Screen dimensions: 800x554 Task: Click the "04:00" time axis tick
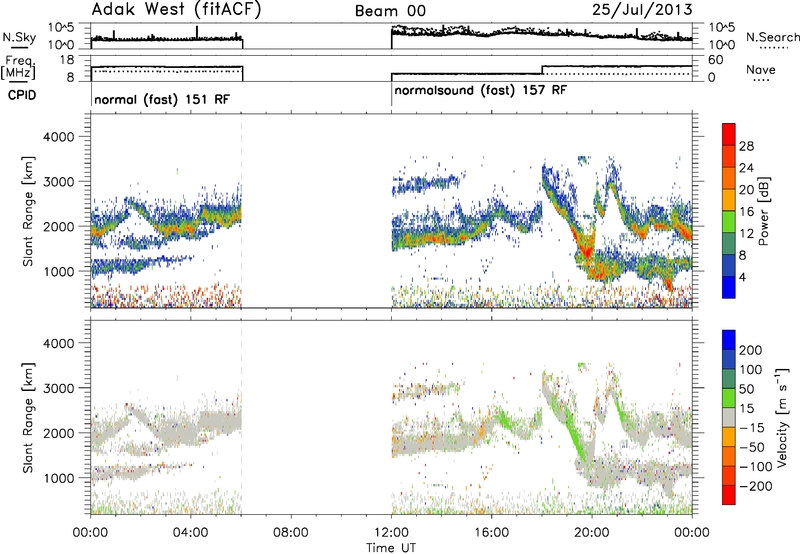(191, 533)
